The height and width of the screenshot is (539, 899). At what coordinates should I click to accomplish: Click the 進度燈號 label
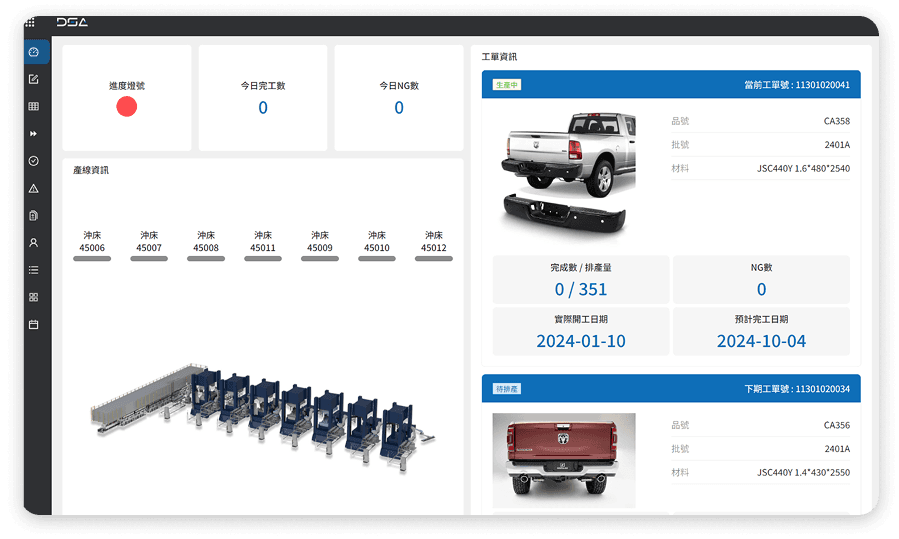pyautogui.click(x=127, y=86)
